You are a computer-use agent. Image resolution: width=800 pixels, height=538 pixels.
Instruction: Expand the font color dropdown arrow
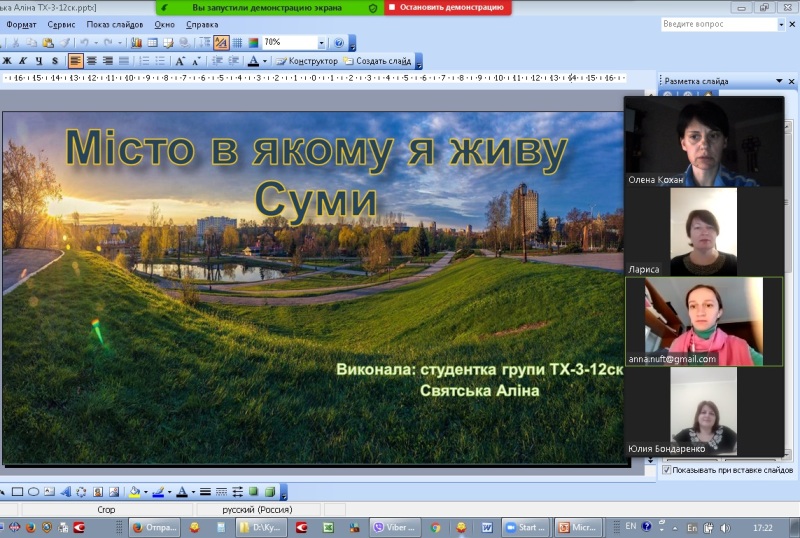263,61
